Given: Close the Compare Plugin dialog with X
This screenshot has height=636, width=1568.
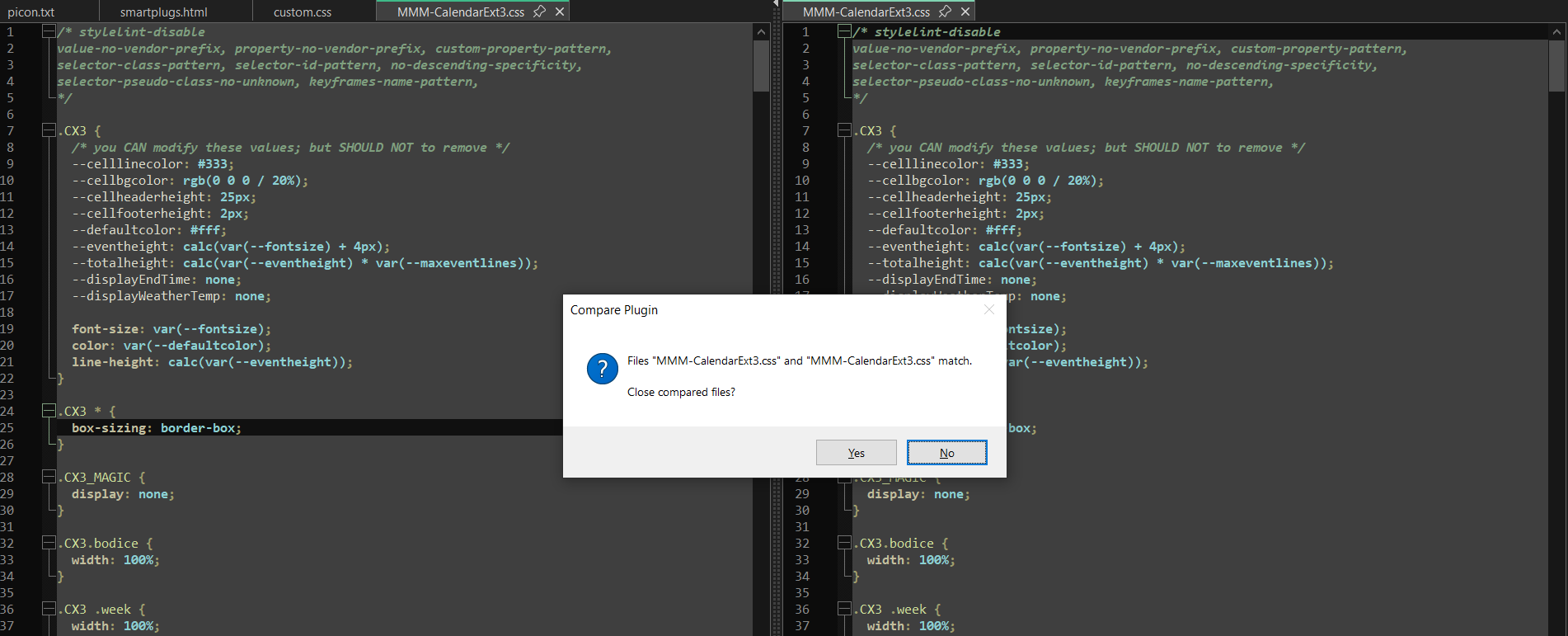Looking at the screenshot, I should click(x=989, y=309).
